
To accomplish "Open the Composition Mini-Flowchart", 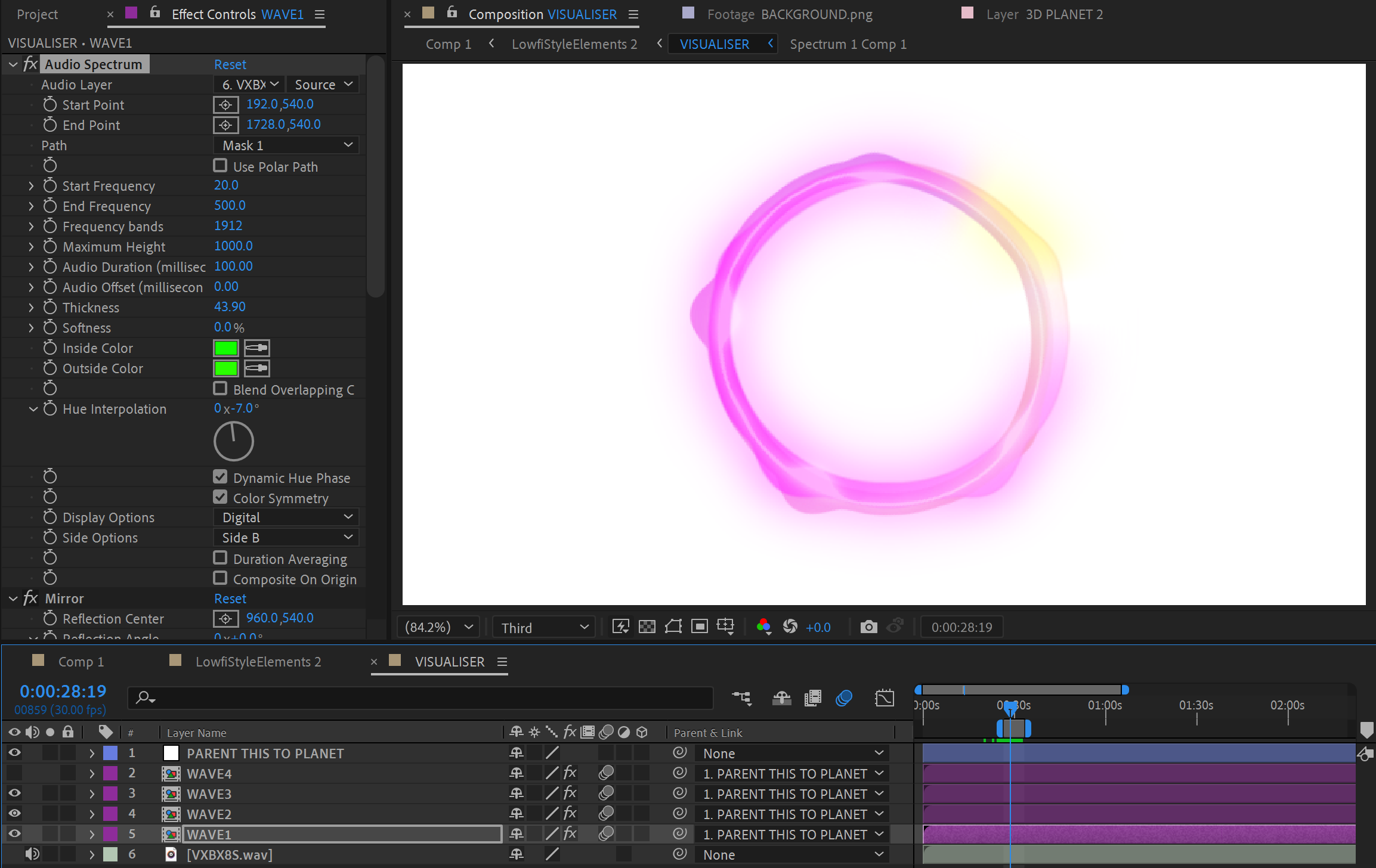I will pos(742,697).
